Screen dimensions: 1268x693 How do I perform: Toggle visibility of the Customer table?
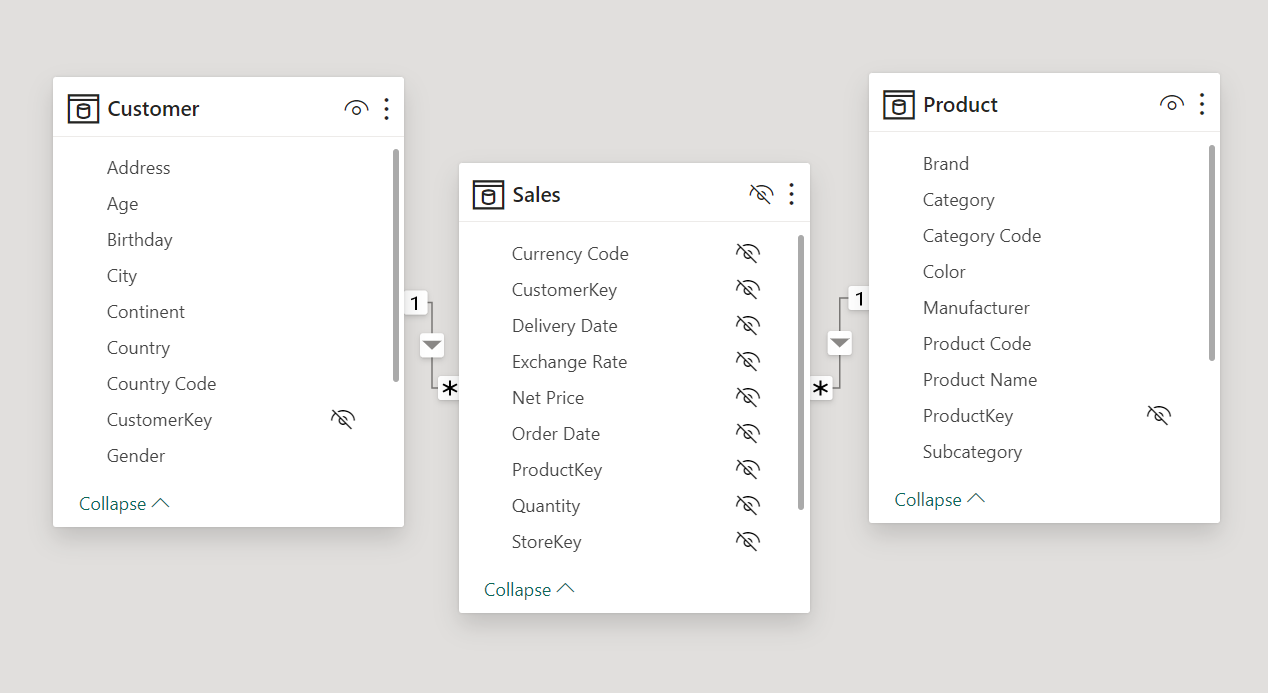(x=356, y=109)
